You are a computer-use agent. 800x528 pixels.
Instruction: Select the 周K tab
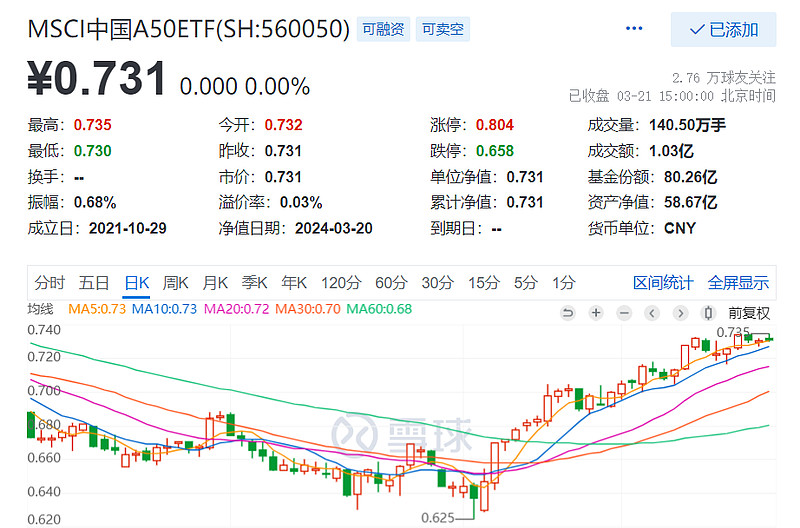[x=176, y=283]
